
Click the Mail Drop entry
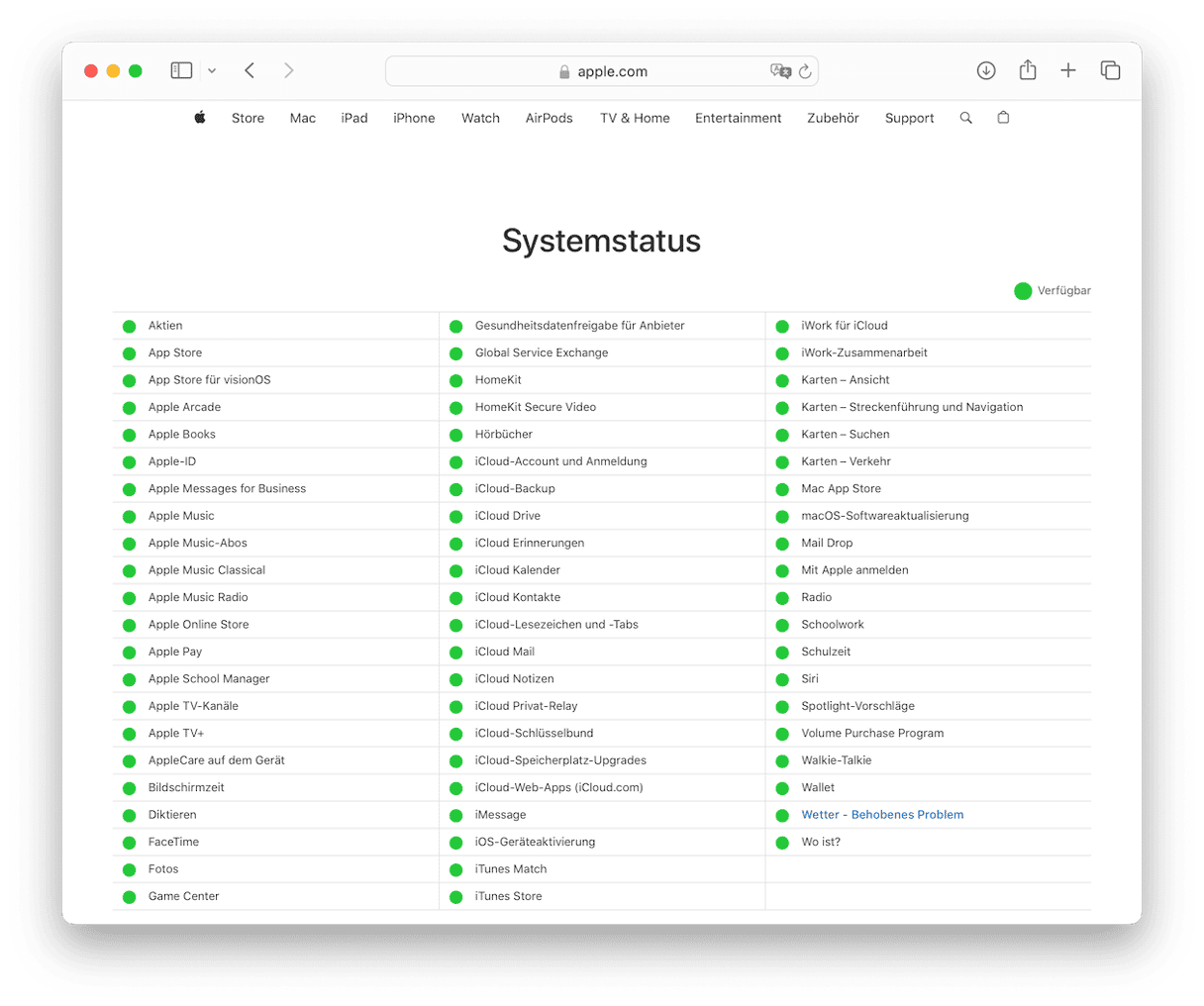pyautogui.click(x=827, y=544)
